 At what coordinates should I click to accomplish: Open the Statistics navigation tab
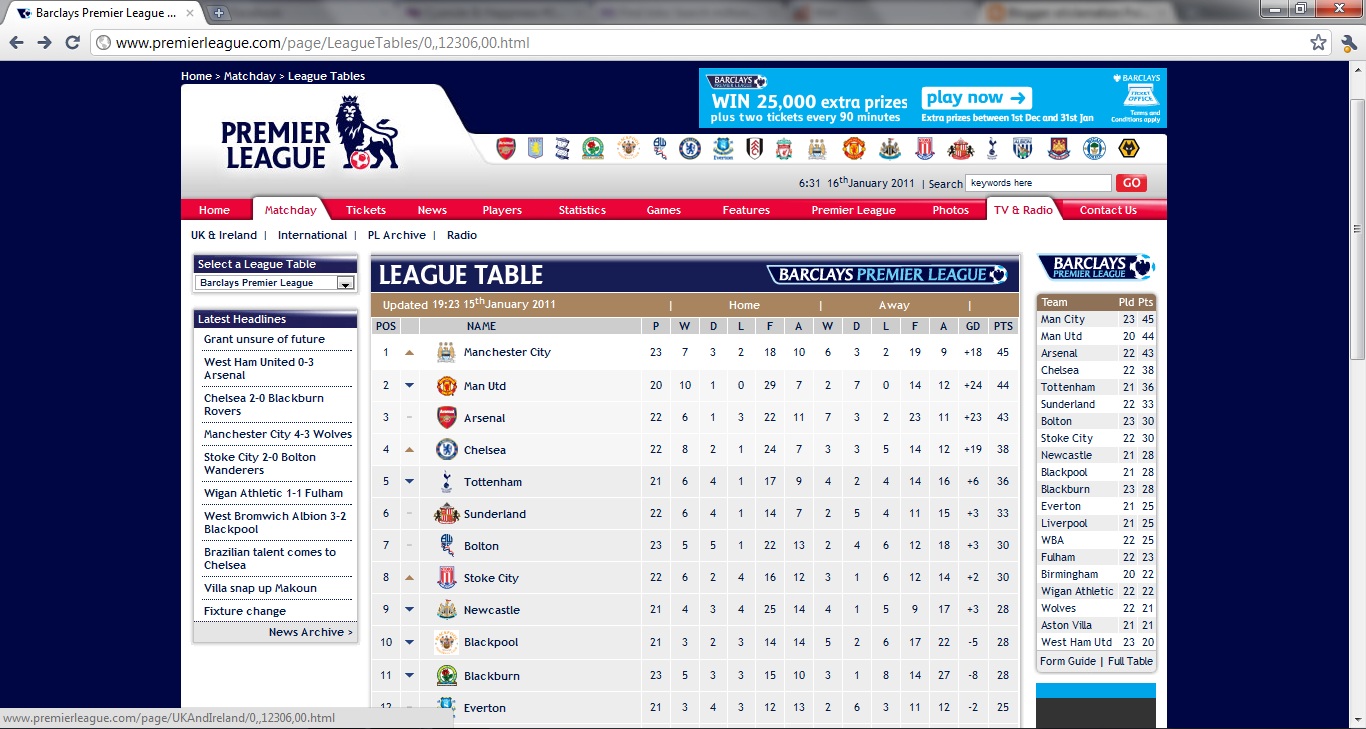point(582,210)
